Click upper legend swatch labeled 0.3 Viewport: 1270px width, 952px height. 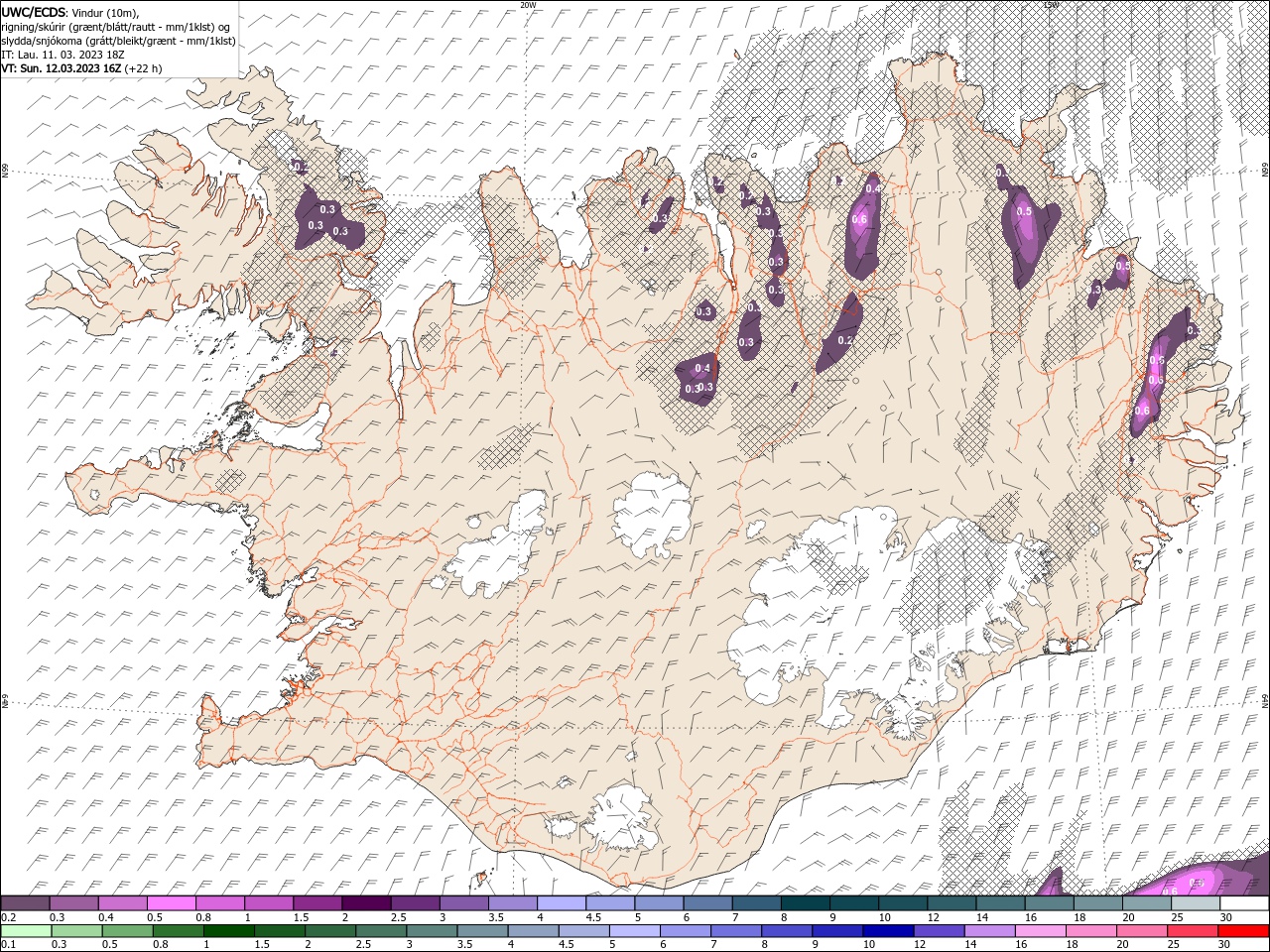click(x=74, y=903)
